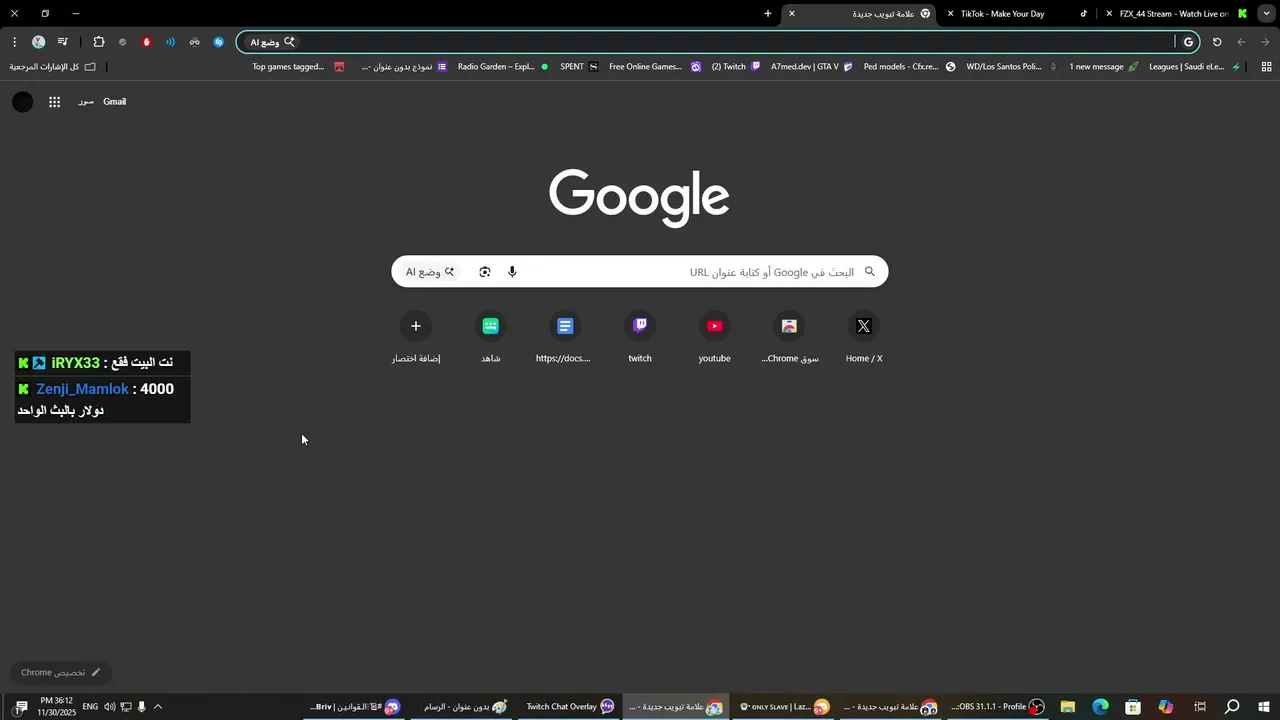This screenshot has height=720, width=1280.
Task: Click the blue sound-wave extension icon
Action: pos(171,42)
